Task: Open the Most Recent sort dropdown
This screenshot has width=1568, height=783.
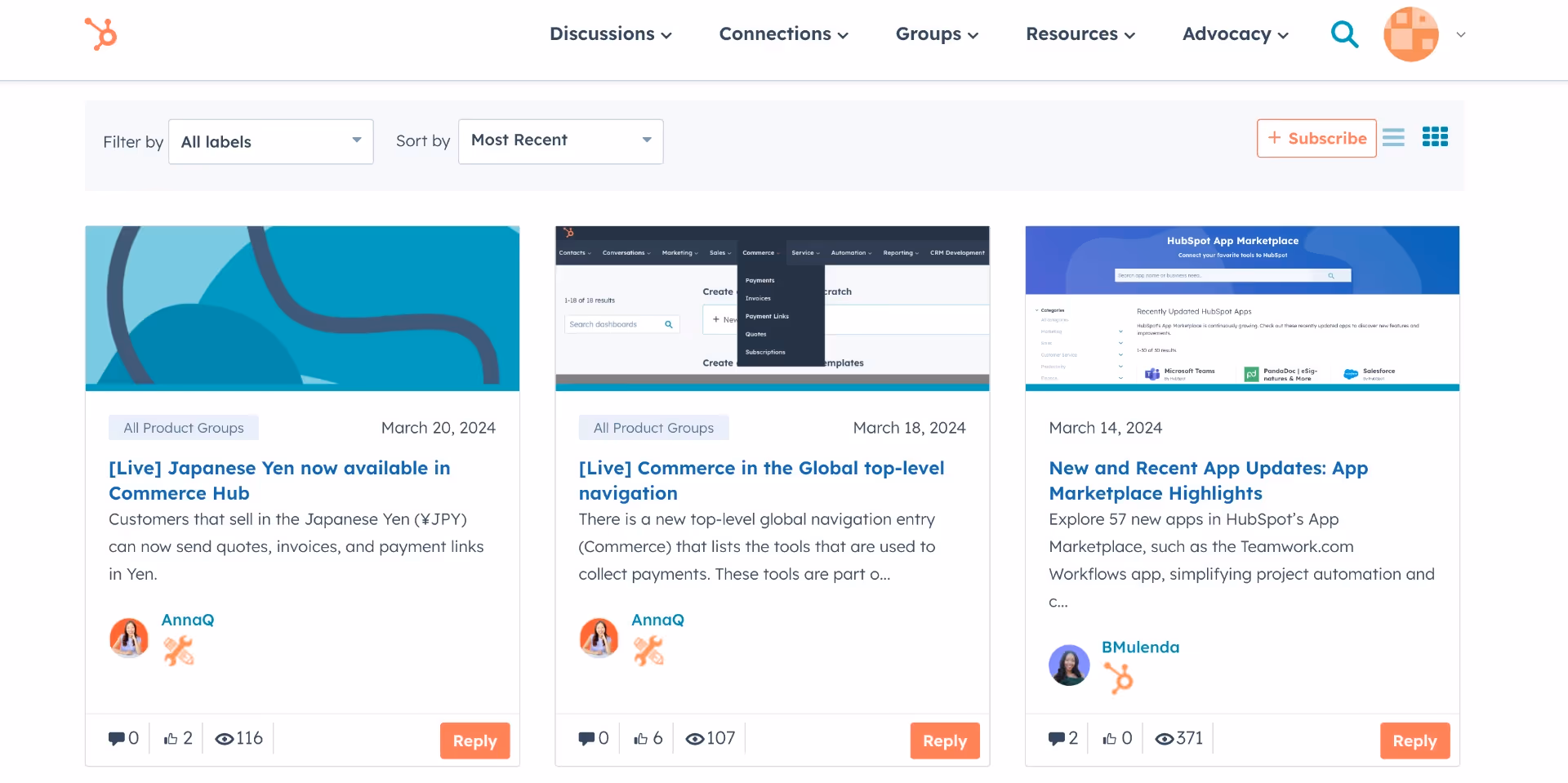Action: 561,141
